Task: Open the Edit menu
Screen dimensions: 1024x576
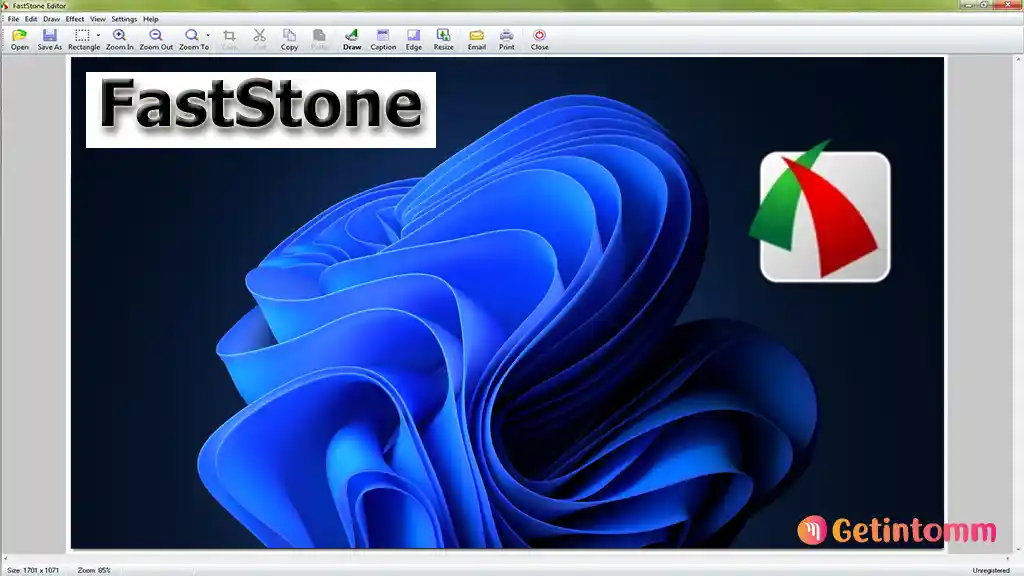Action: tap(31, 19)
